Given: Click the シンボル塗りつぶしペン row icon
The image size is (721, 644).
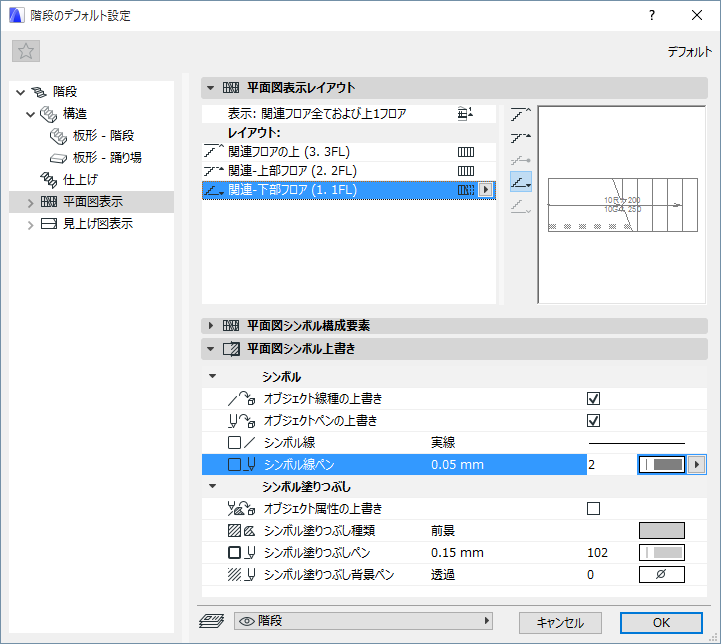Looking at the screenshot, I should (x=241, y=553).
